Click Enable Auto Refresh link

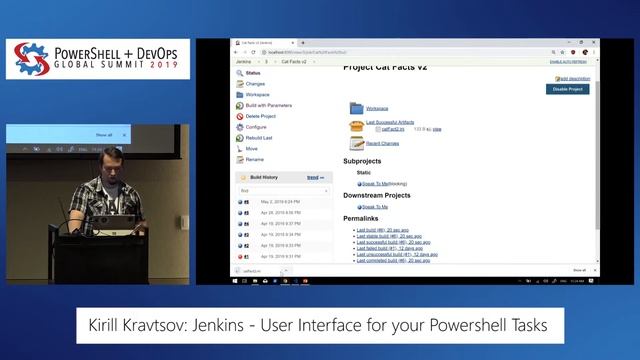(568, 62)
